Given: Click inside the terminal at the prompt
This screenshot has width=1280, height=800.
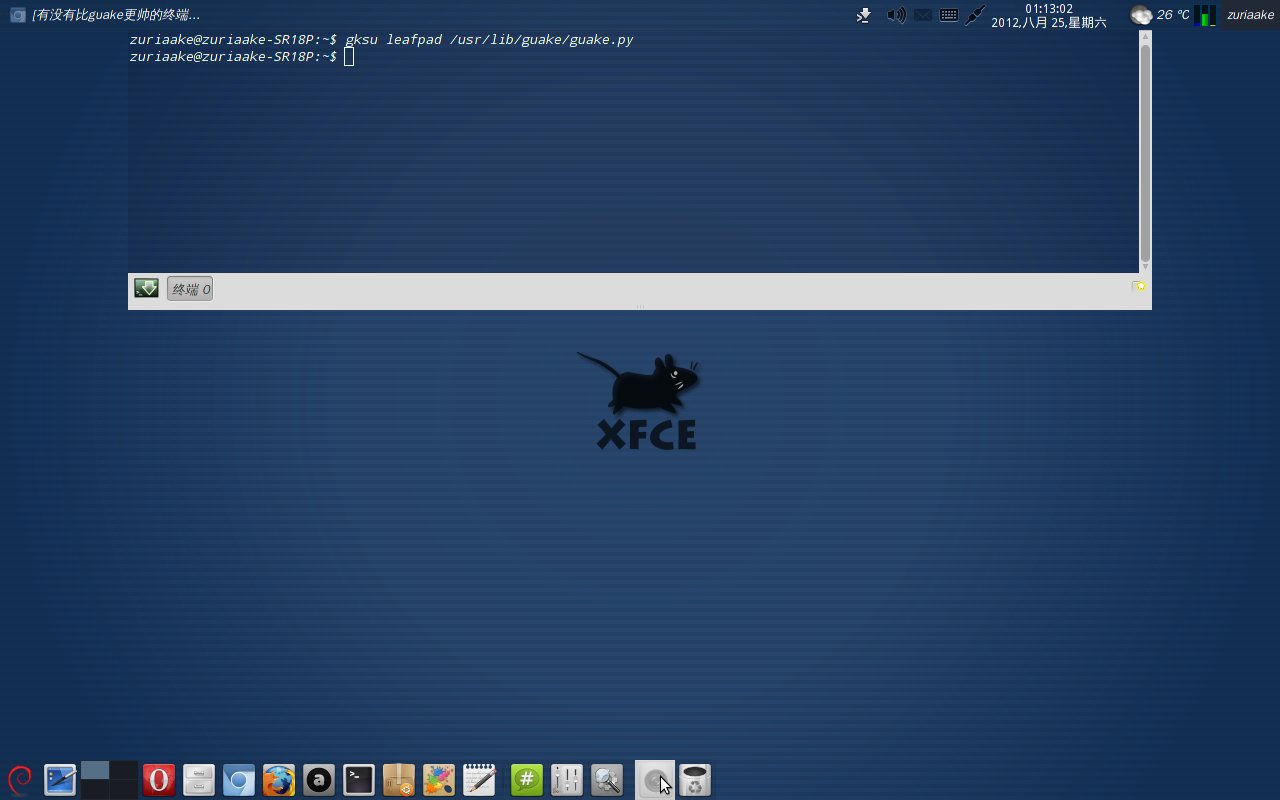Looking at the screenshot, I should tap(348, 57).
